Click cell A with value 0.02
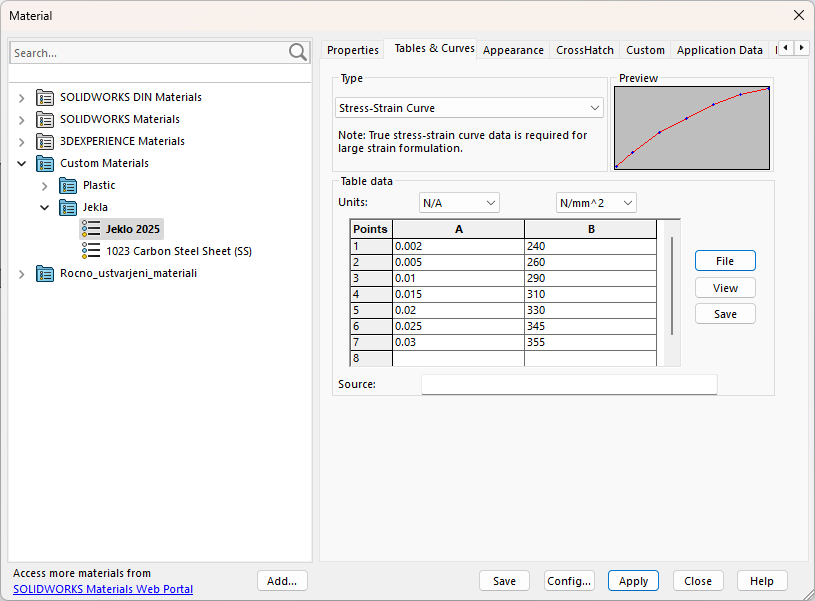Screen dimensions: 815x601 (x=458, y=310)
